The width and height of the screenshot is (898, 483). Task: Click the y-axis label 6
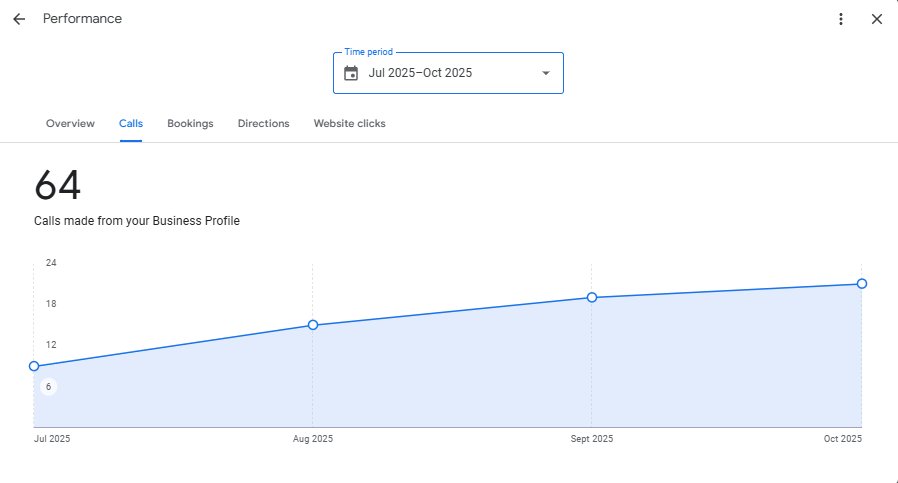[x=49, y=387]
